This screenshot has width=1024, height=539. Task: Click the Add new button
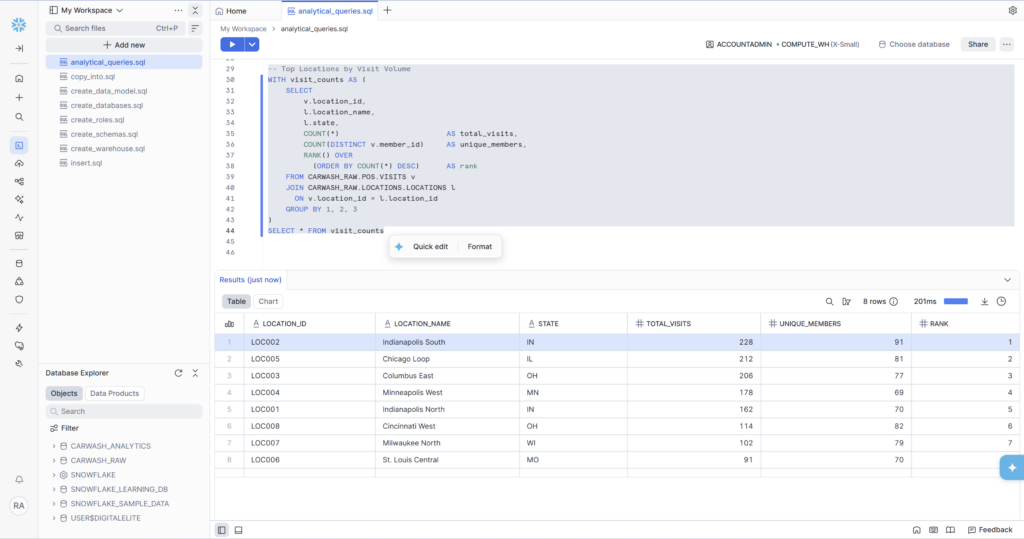coord(123,45)
